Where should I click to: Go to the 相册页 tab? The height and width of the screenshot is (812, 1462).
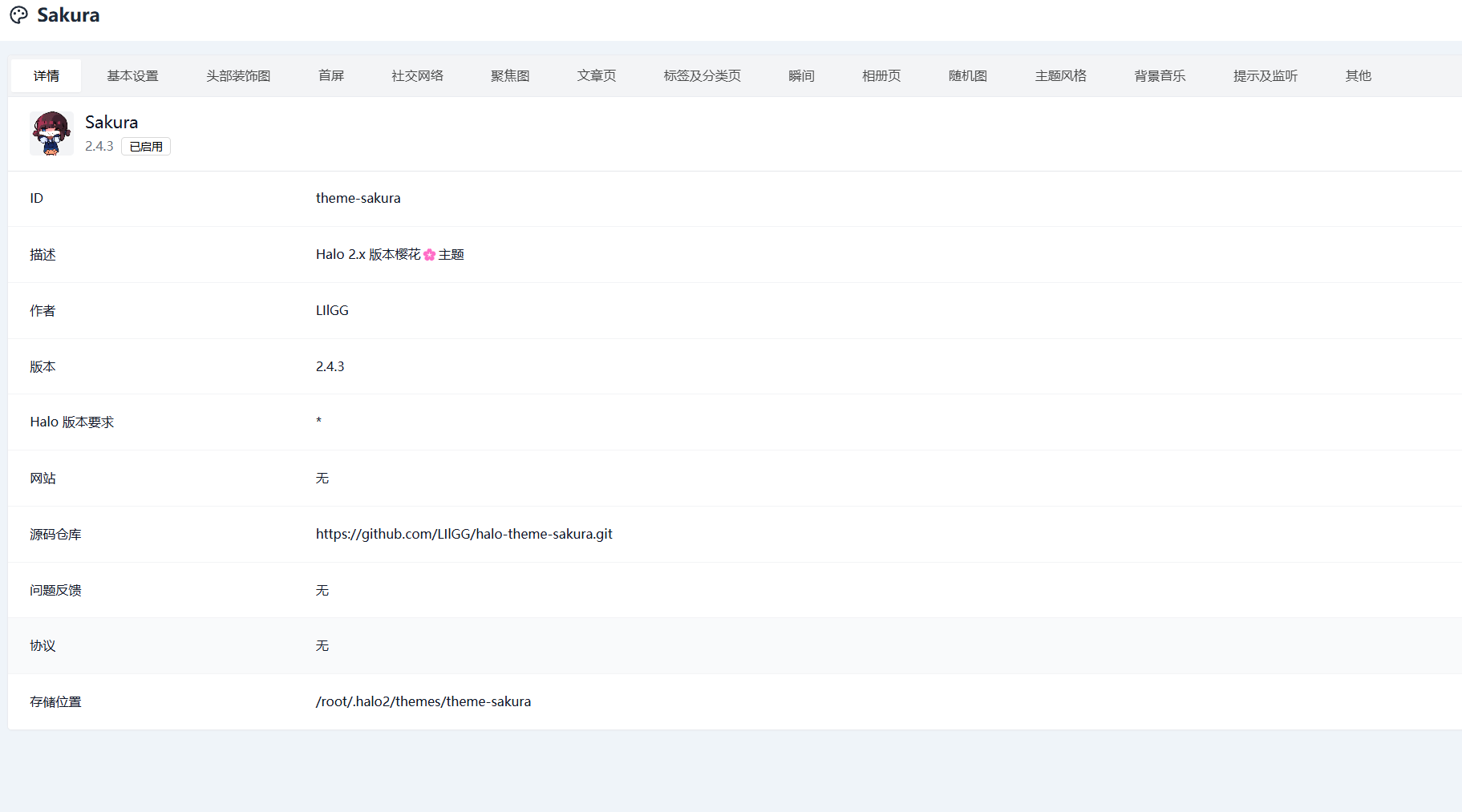pyautogui.click(x=881, y=76)
